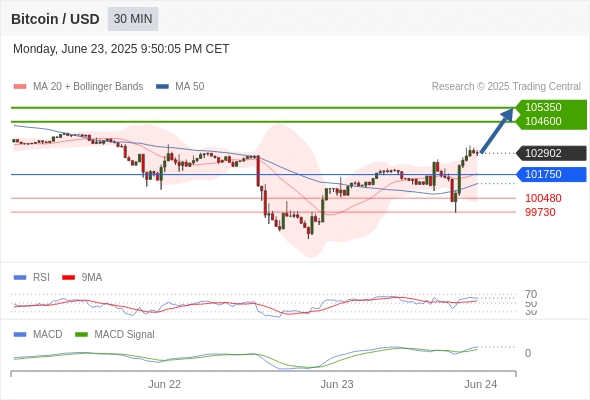
Task: Click the blue upward trend arrow
Action: [x=497, y=131]
